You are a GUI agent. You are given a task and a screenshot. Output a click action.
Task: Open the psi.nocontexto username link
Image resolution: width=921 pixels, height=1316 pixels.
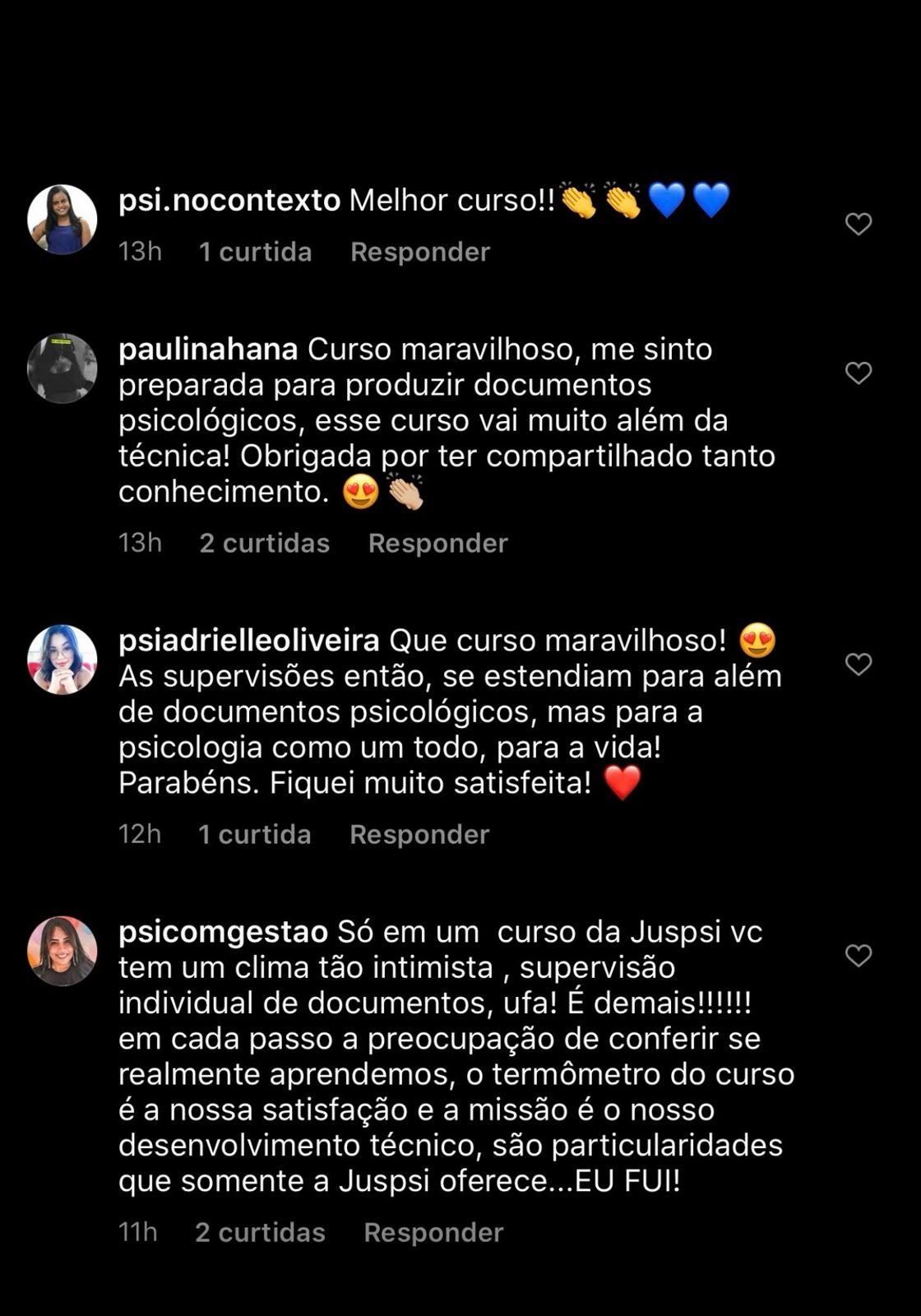(x=229, y=200)
